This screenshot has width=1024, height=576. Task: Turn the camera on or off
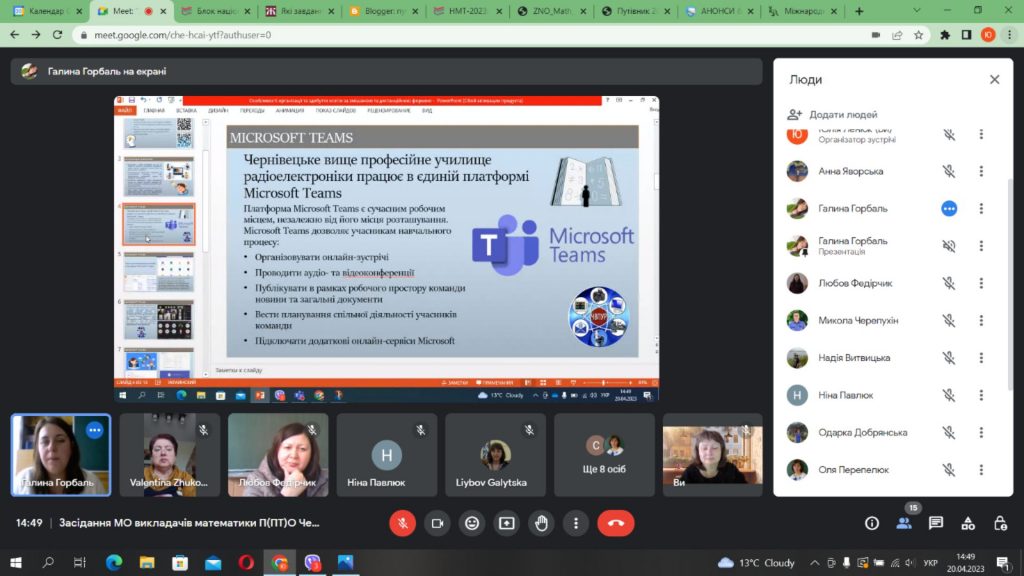click(437, 523)
